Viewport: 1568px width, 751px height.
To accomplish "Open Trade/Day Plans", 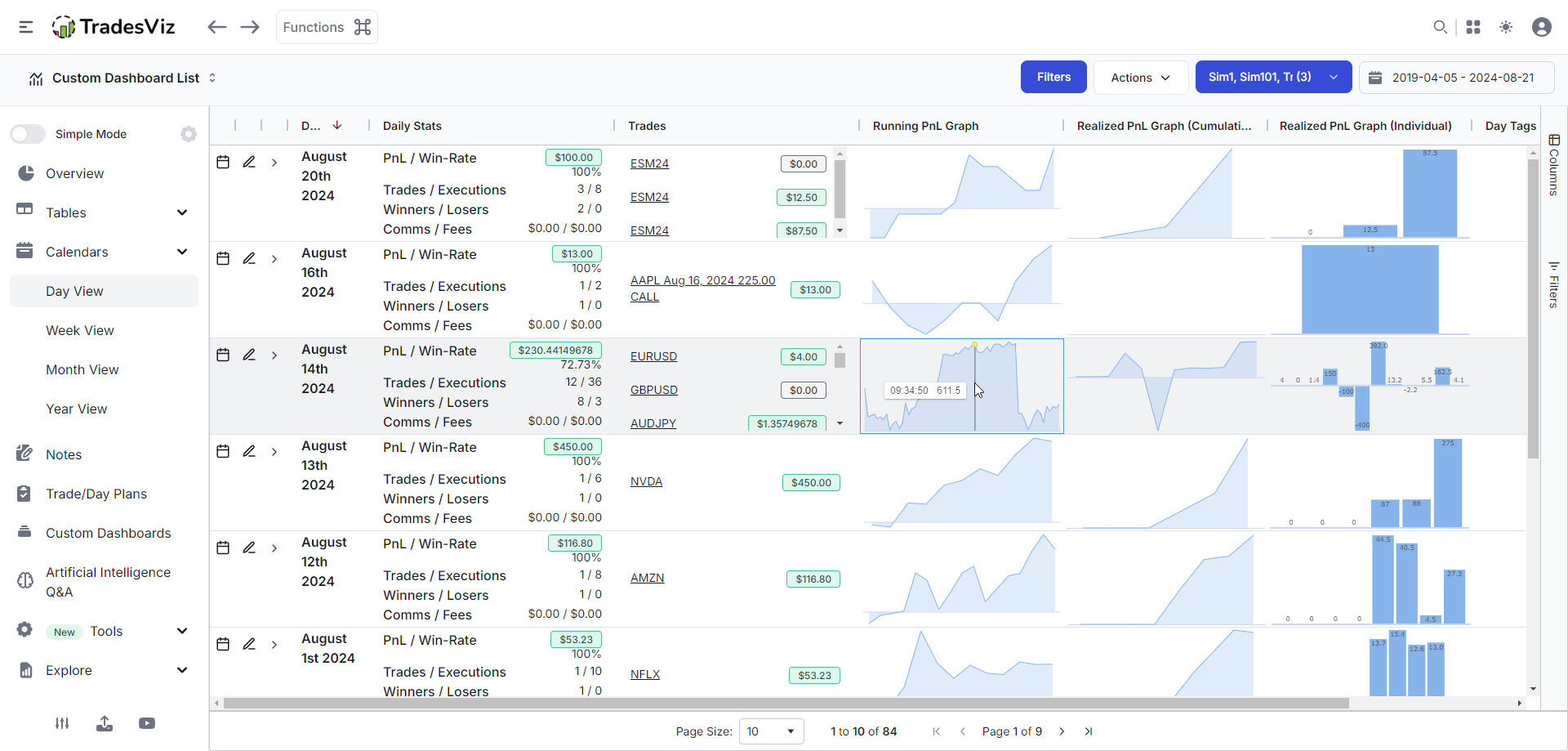I will (96, 494).
